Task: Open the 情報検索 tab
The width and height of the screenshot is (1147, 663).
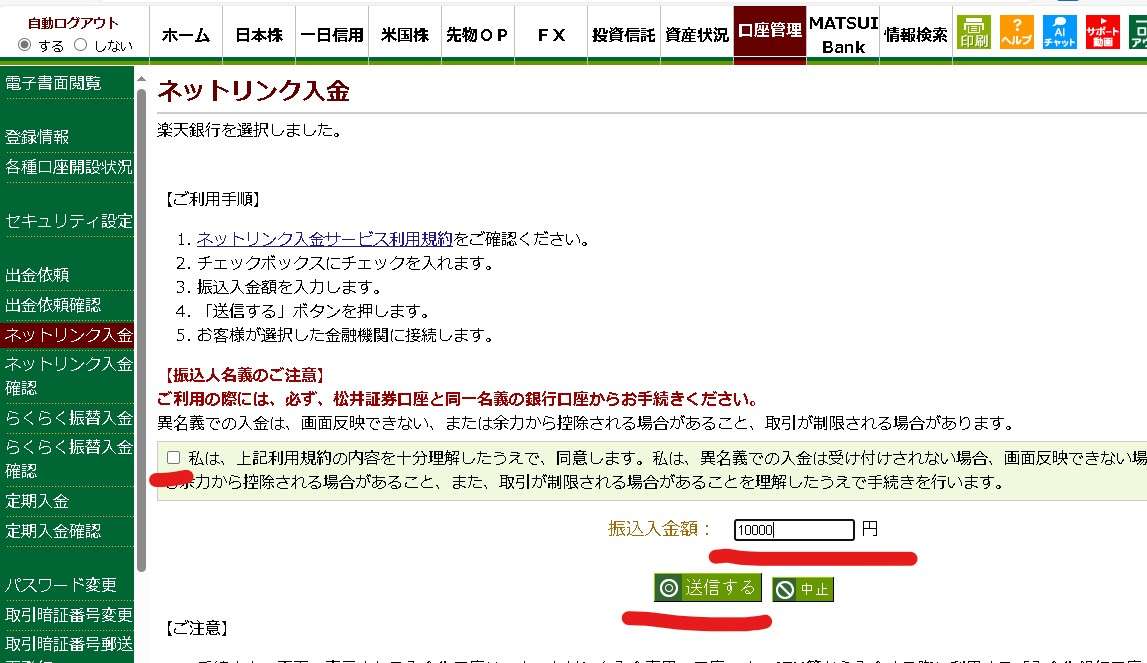Action: [916, 34]
